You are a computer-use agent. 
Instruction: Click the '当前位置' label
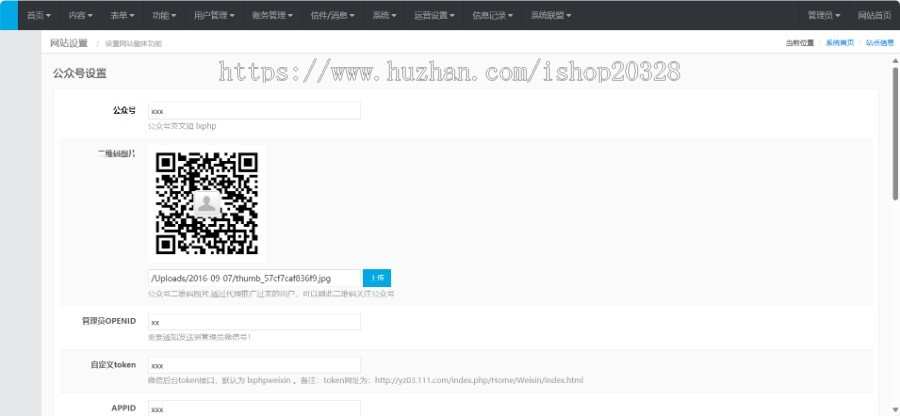coord(800,43)
